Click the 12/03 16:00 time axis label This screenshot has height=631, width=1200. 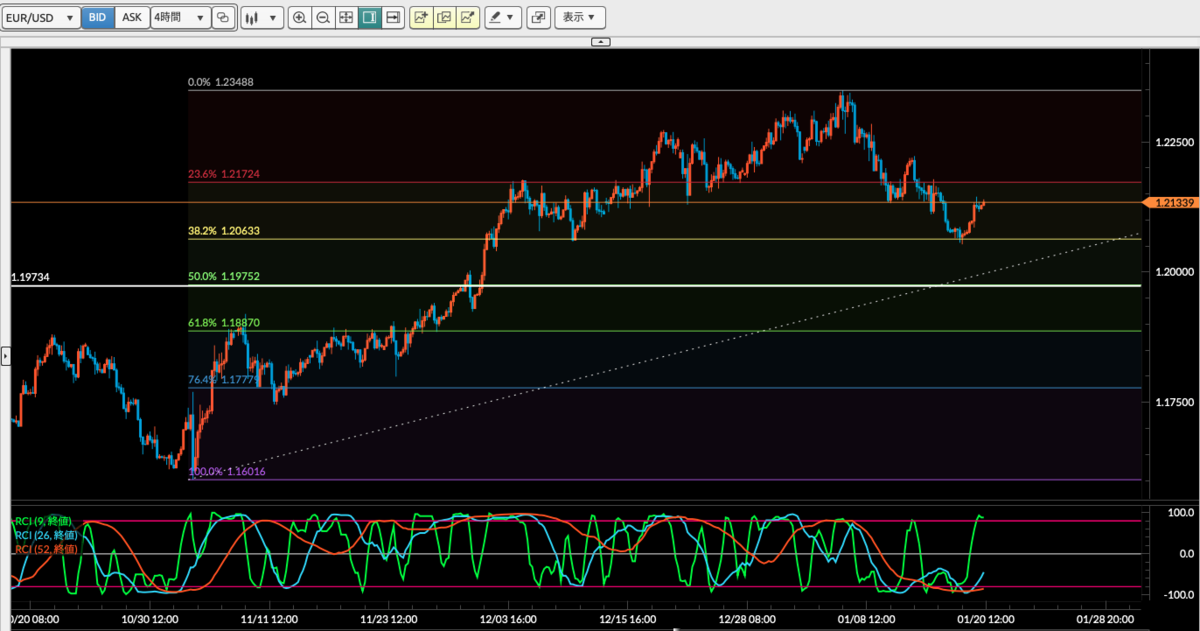[x=510, y=620]
